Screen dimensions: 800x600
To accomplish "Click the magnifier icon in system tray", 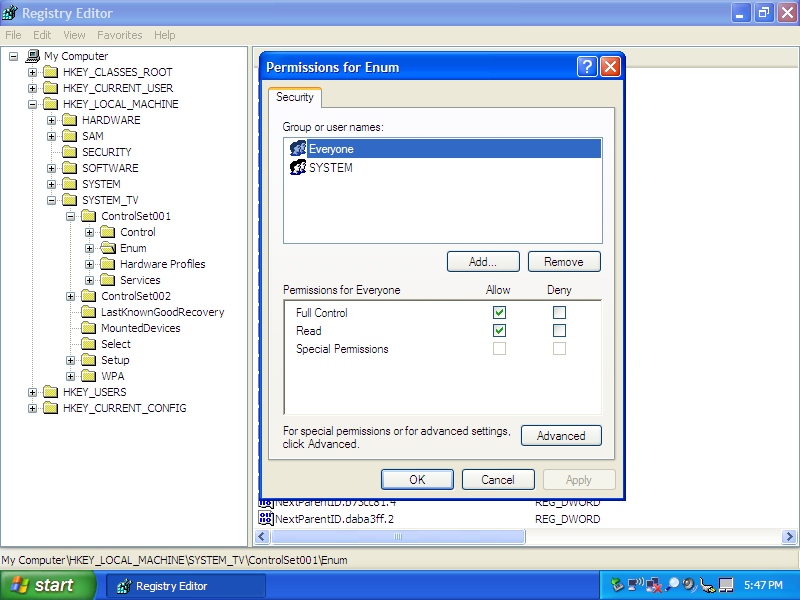I will tap(672, 585).
